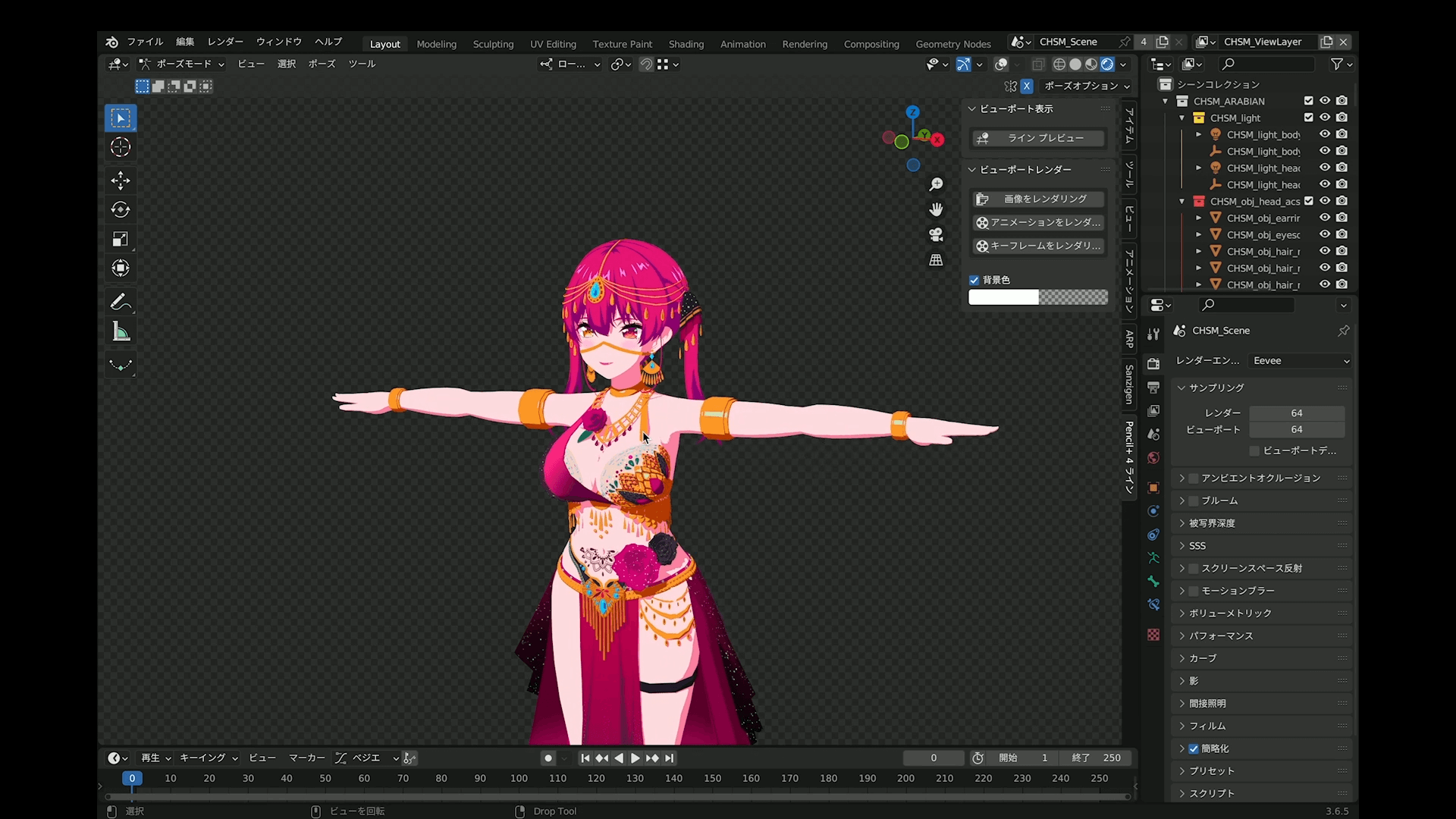The height and width of the screenshot is (819, 1456).
Task: Select the Measure tool
Action: click(121, 331)
